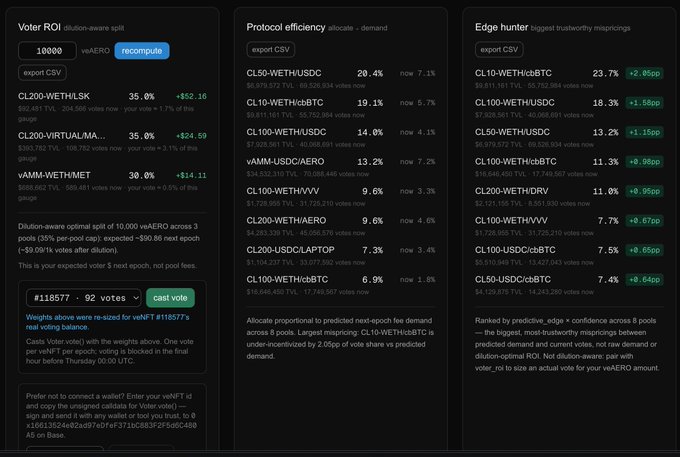
Task: Open the veNFT #118577 dropdown
Action: pos(84,298)
